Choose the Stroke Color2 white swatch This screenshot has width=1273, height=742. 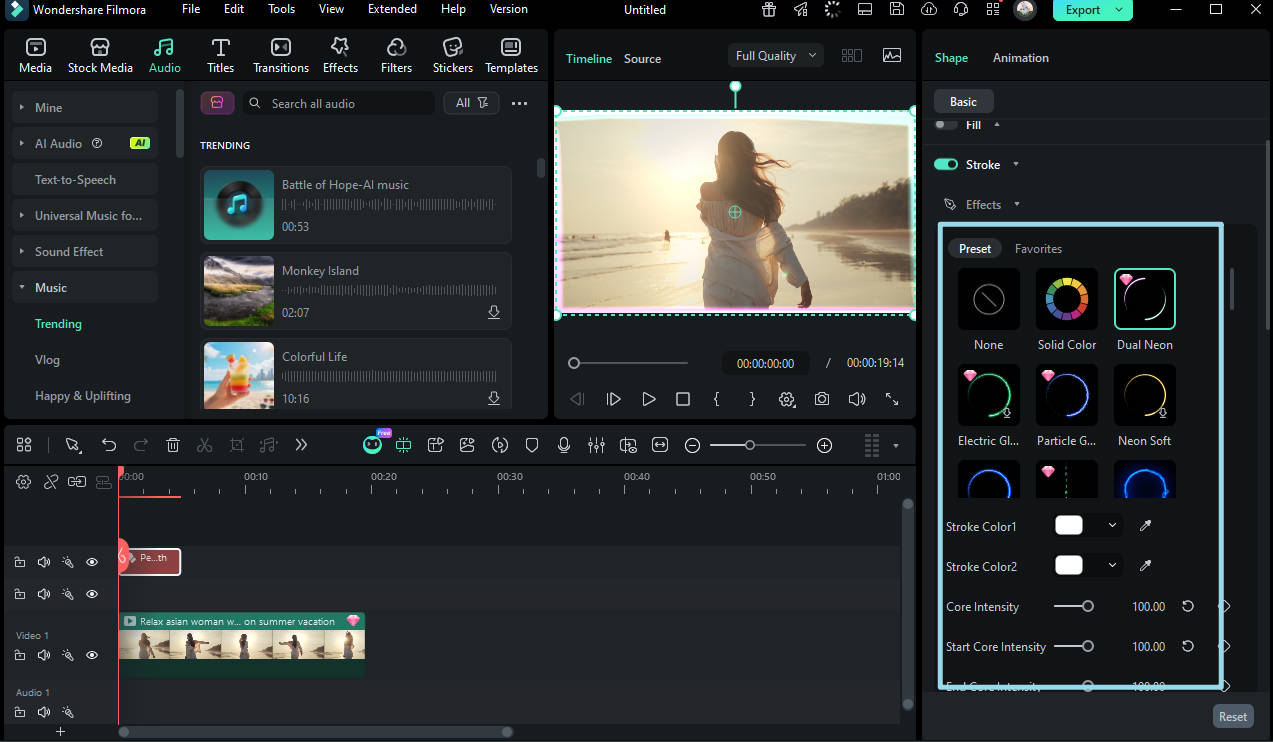tap(1069, 566)
